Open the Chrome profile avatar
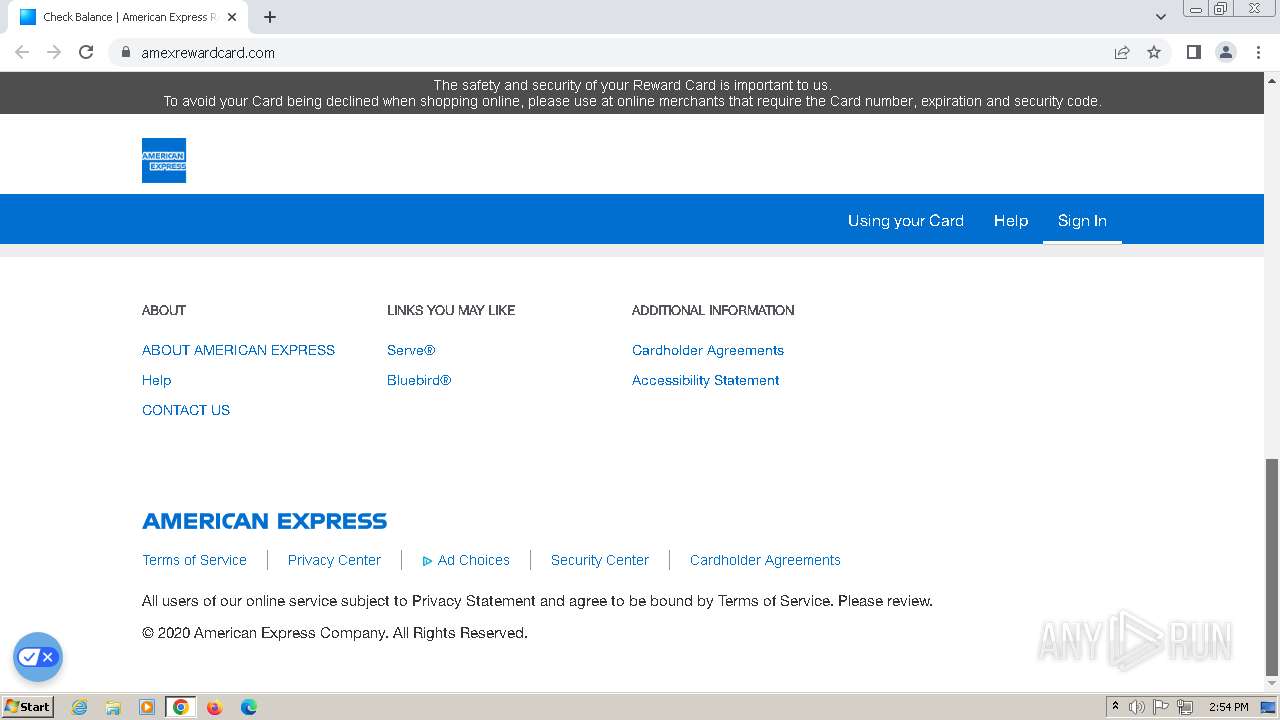The image size is (1280, 720). tap(1225, 52)
